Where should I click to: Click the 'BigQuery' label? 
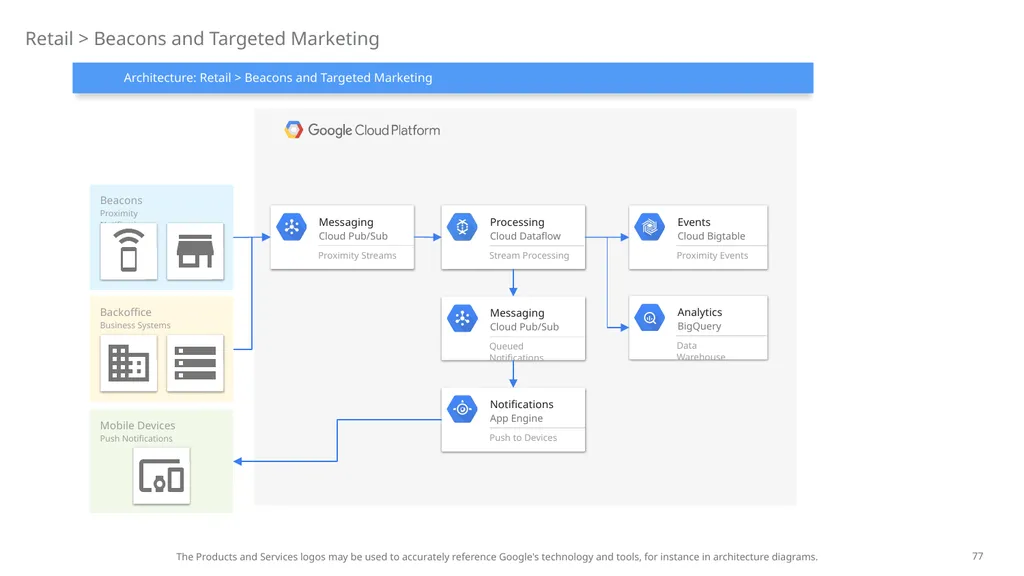[699, 327]
